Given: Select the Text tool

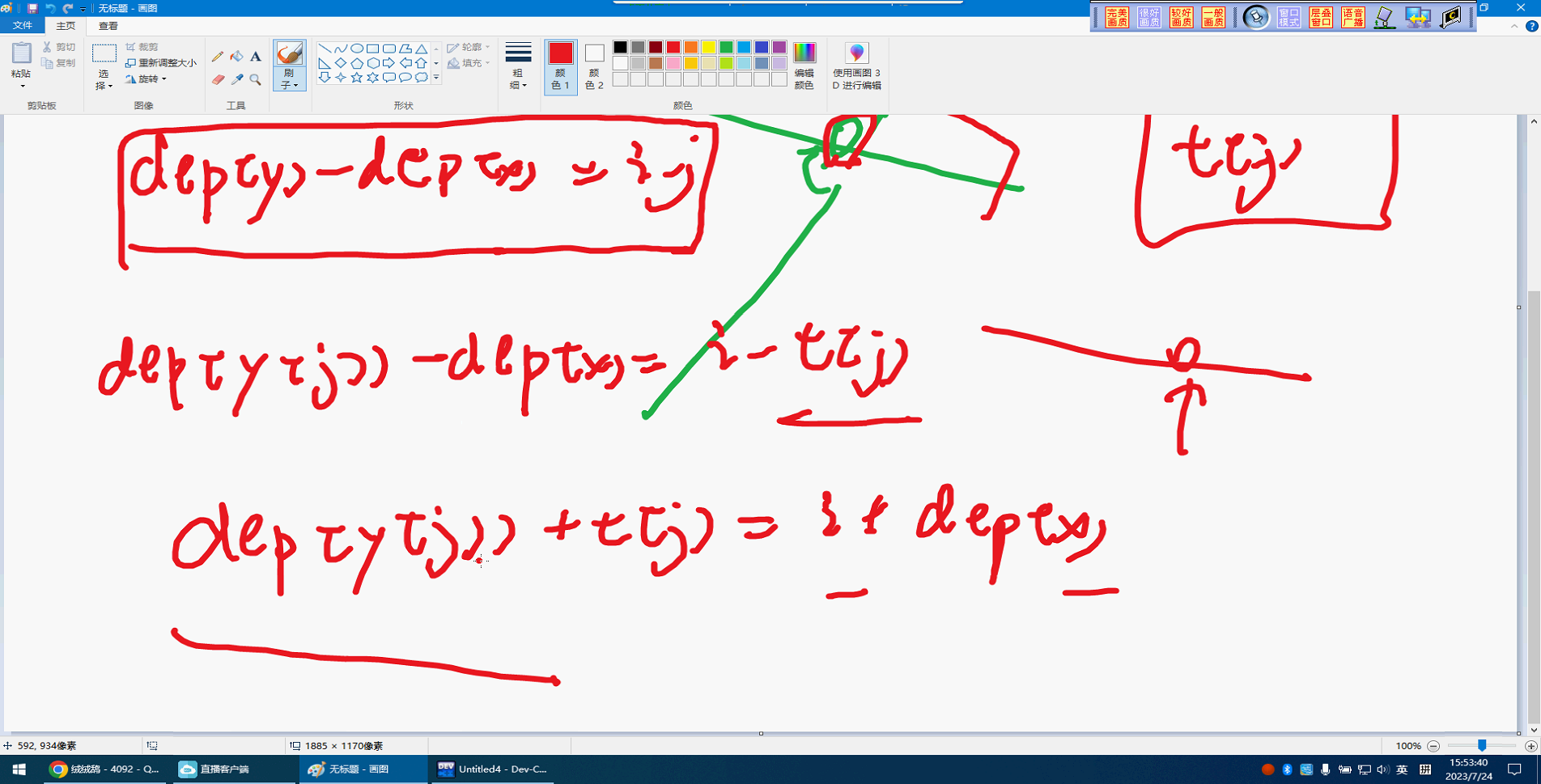Looking at the screenshot, I should point(256,57).
